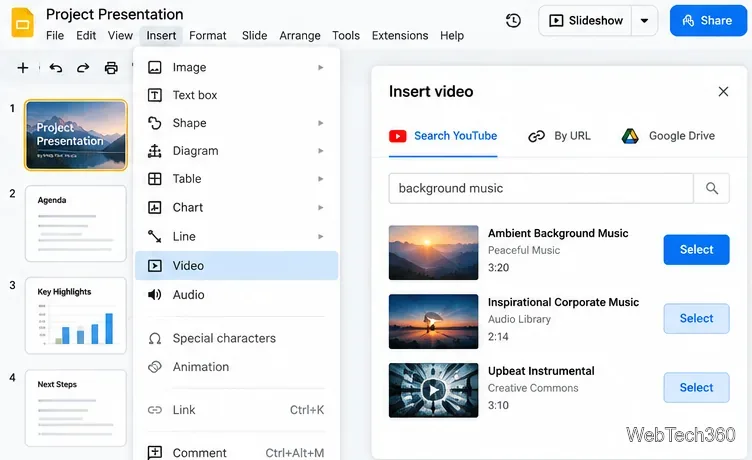Choose Image from the Insert menu
Image resolution: width=752 pixels, height=460 pixels.
[236, 67]
